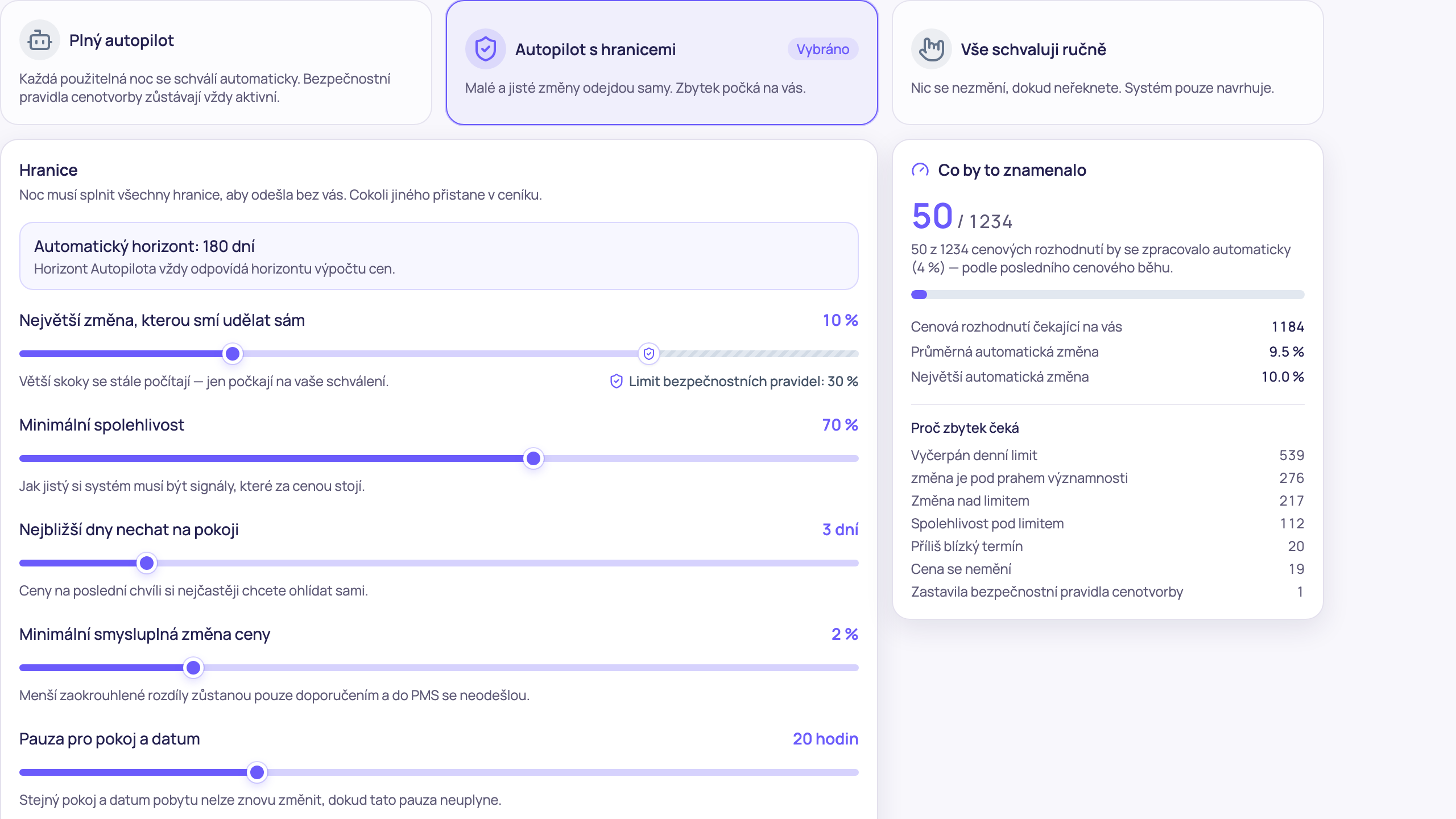
Task: Select the Vše schvaluji ručně mode card
Action: point(1108,63)
